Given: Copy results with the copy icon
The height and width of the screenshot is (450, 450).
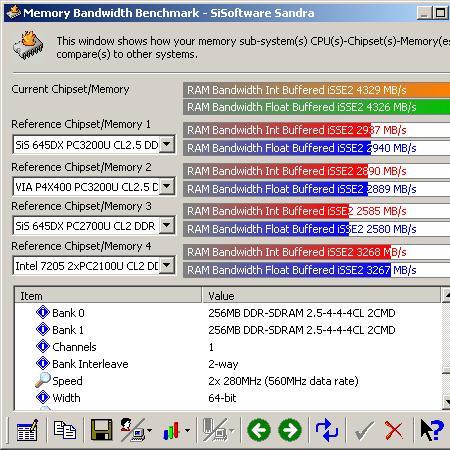Looking at the screenshot, I should pyautogui.click(x=65, y=430).
